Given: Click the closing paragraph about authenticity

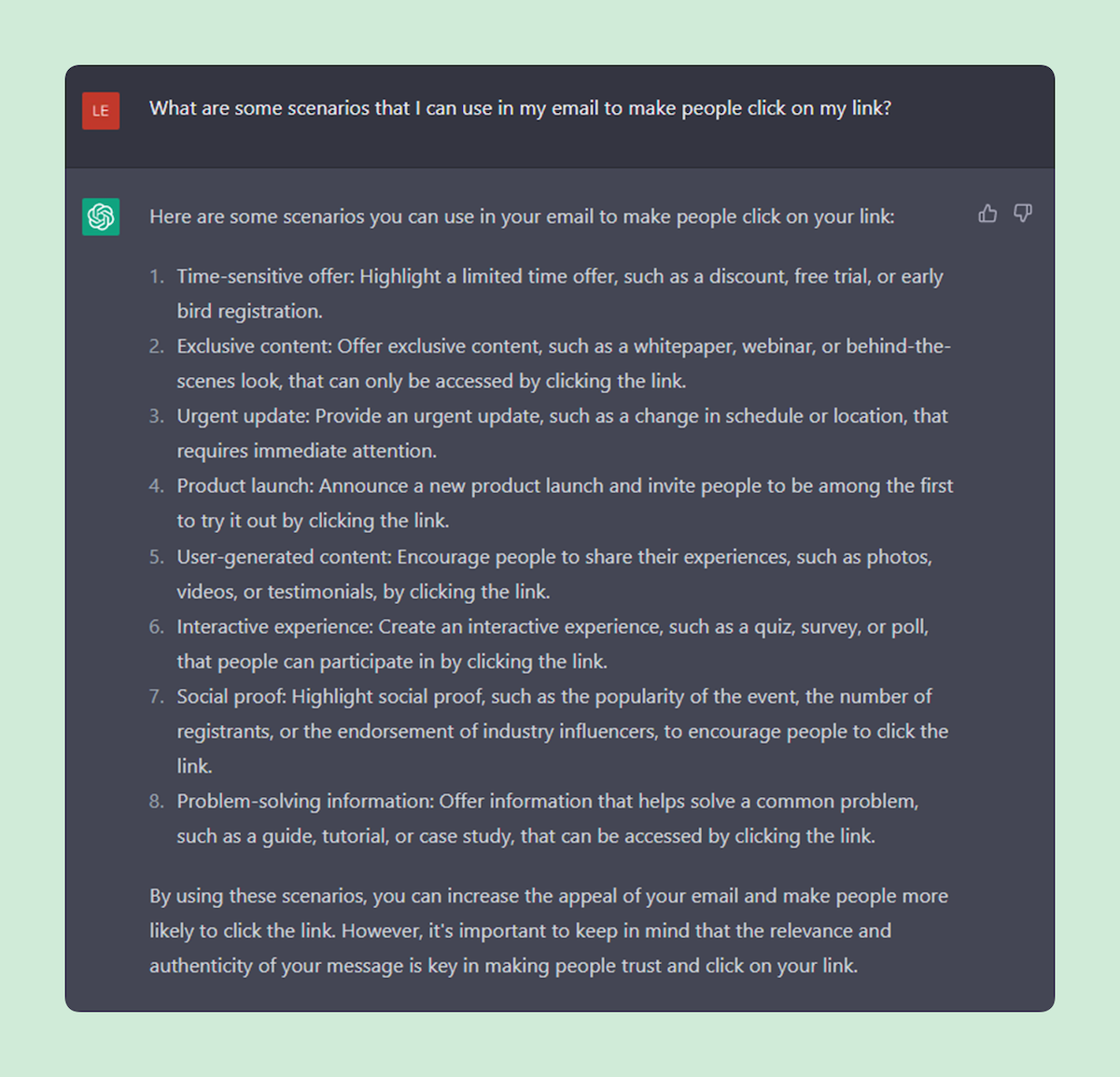Looking at the screenshot, I should (549, 930).
